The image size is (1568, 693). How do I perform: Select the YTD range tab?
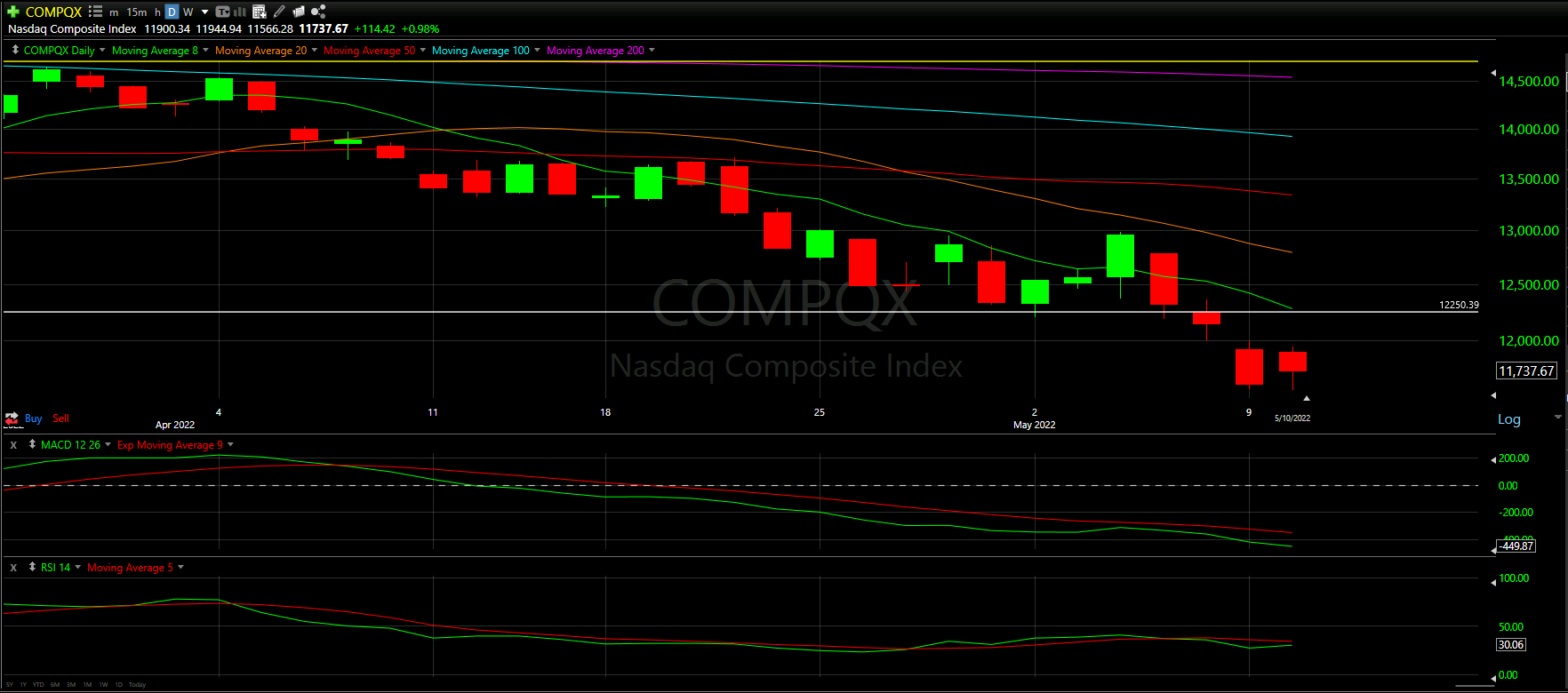click(x=38, y=685)
